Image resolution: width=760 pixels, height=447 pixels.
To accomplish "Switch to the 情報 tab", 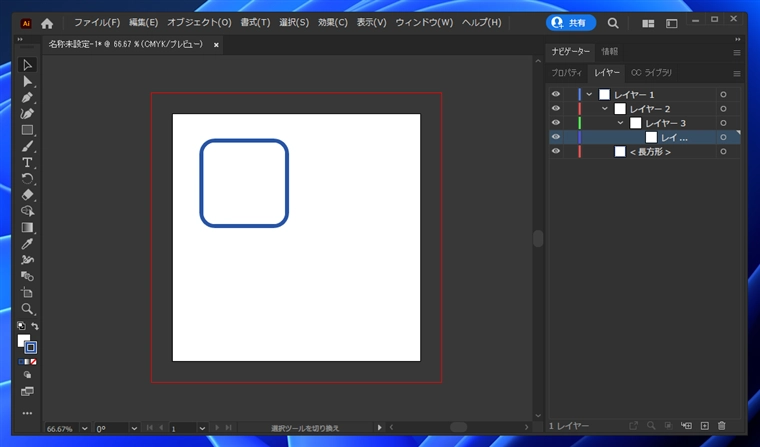I will tap(609, 51).
